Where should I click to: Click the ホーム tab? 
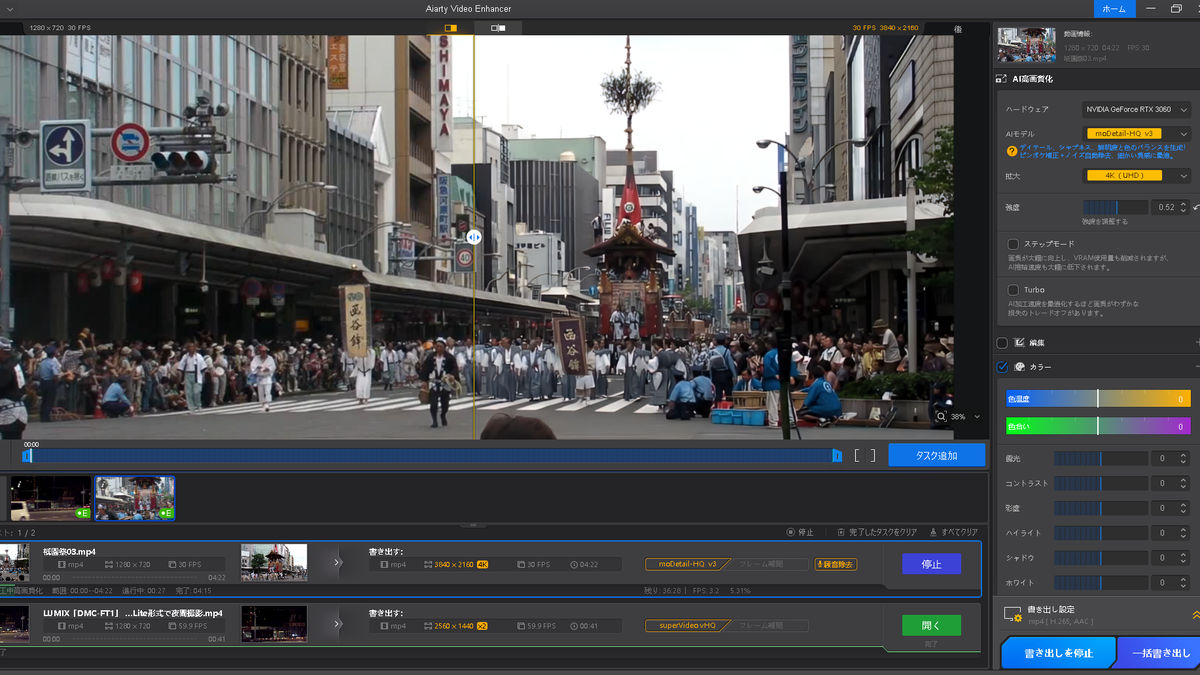point(1114,8)
